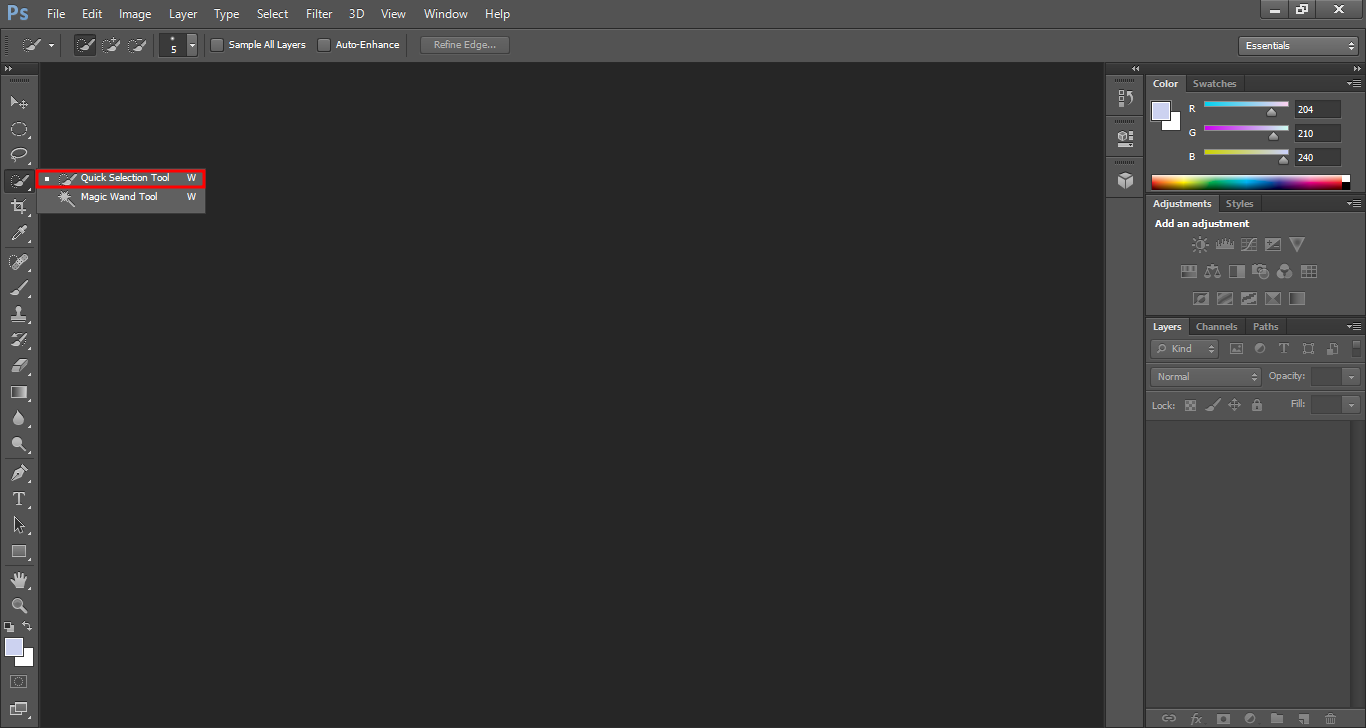Viewport: 1366px width, 728px height.
Task: Select the Eraser tool
Action: pos(18,366)
